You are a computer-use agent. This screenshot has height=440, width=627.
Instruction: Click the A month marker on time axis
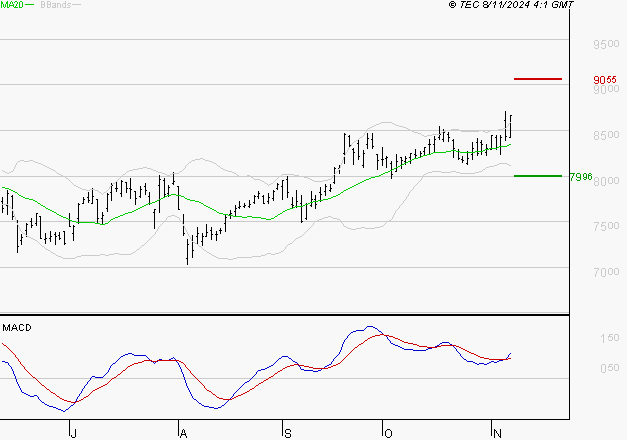point(183,433)
